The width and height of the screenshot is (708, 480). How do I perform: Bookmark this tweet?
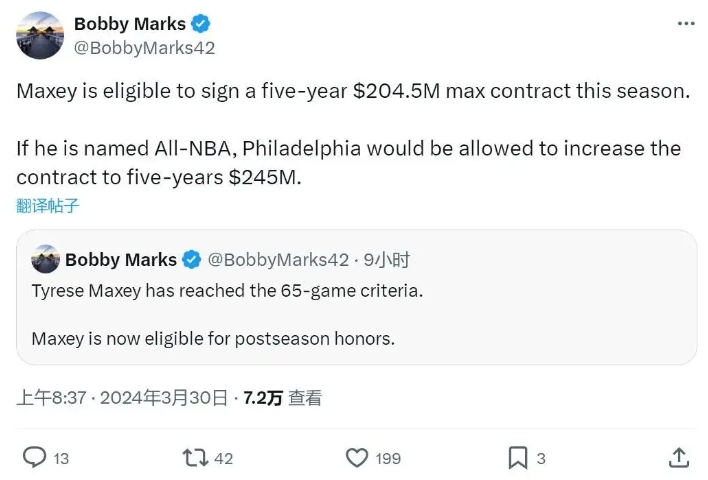tap(517, 457)
